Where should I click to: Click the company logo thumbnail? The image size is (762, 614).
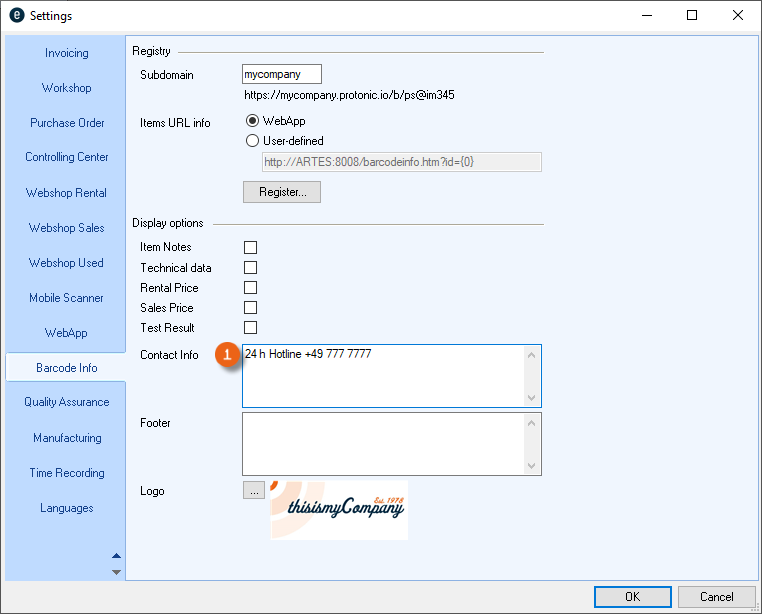[x=338, y=510]
